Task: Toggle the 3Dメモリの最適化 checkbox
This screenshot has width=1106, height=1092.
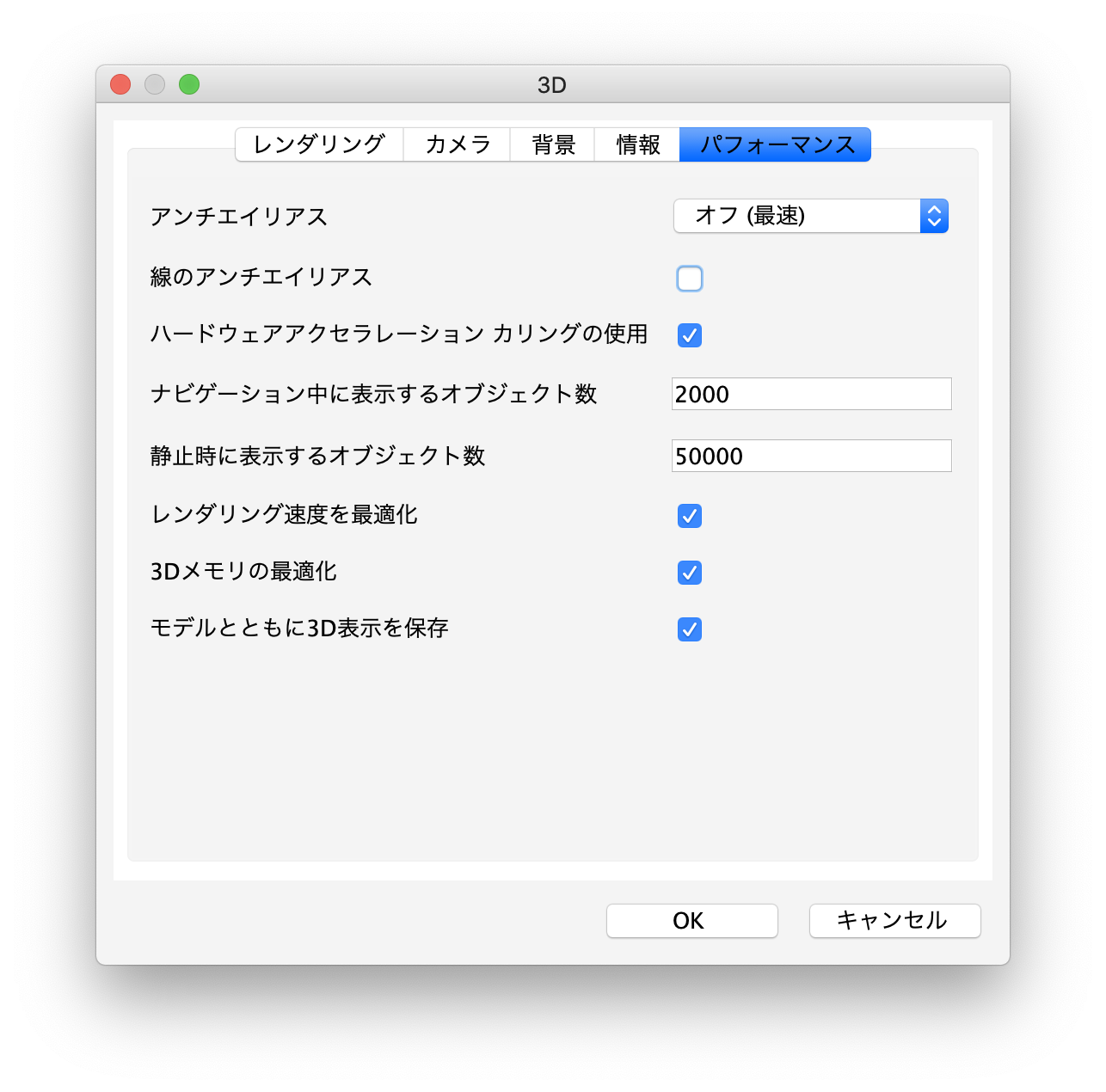Action: (x=690, y=573)
